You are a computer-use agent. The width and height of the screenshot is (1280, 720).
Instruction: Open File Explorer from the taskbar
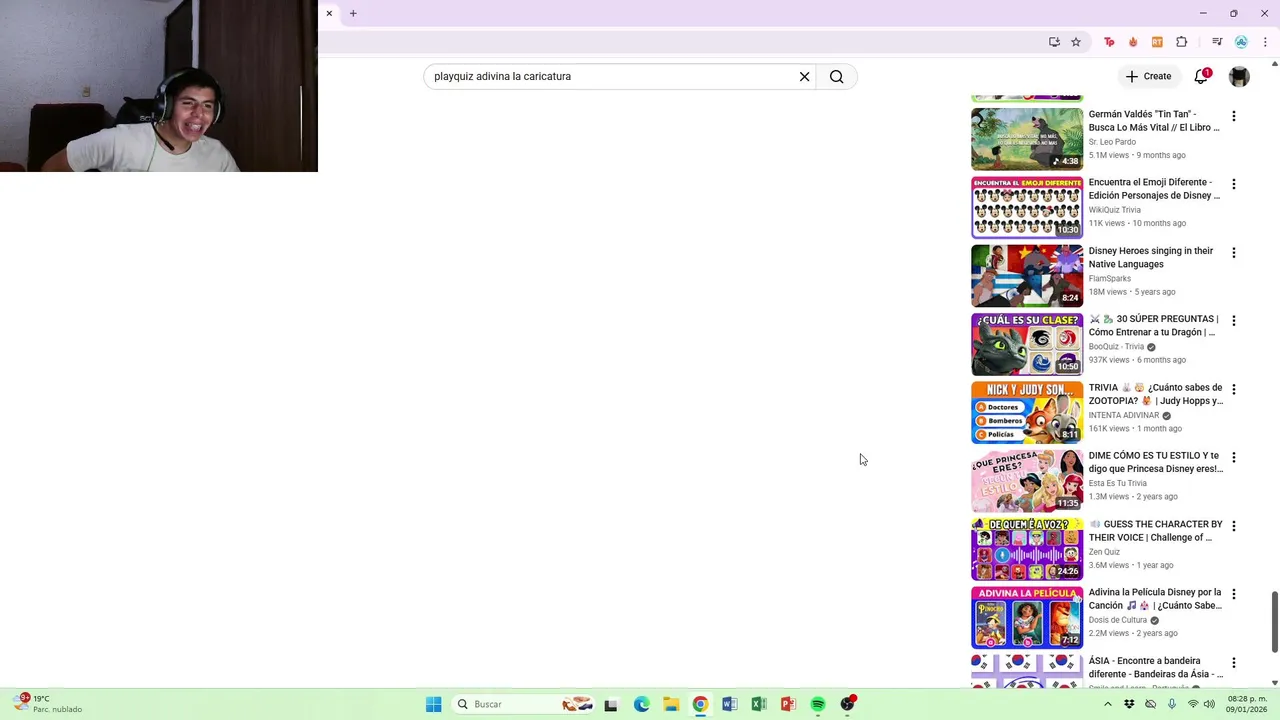671,704
